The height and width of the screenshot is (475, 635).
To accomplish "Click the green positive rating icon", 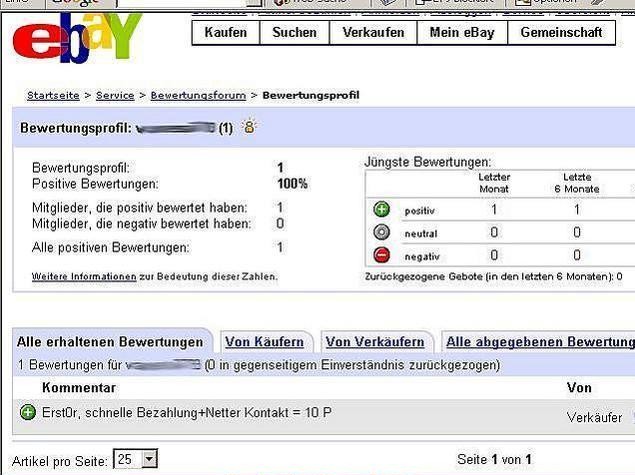I will (381, 210).
